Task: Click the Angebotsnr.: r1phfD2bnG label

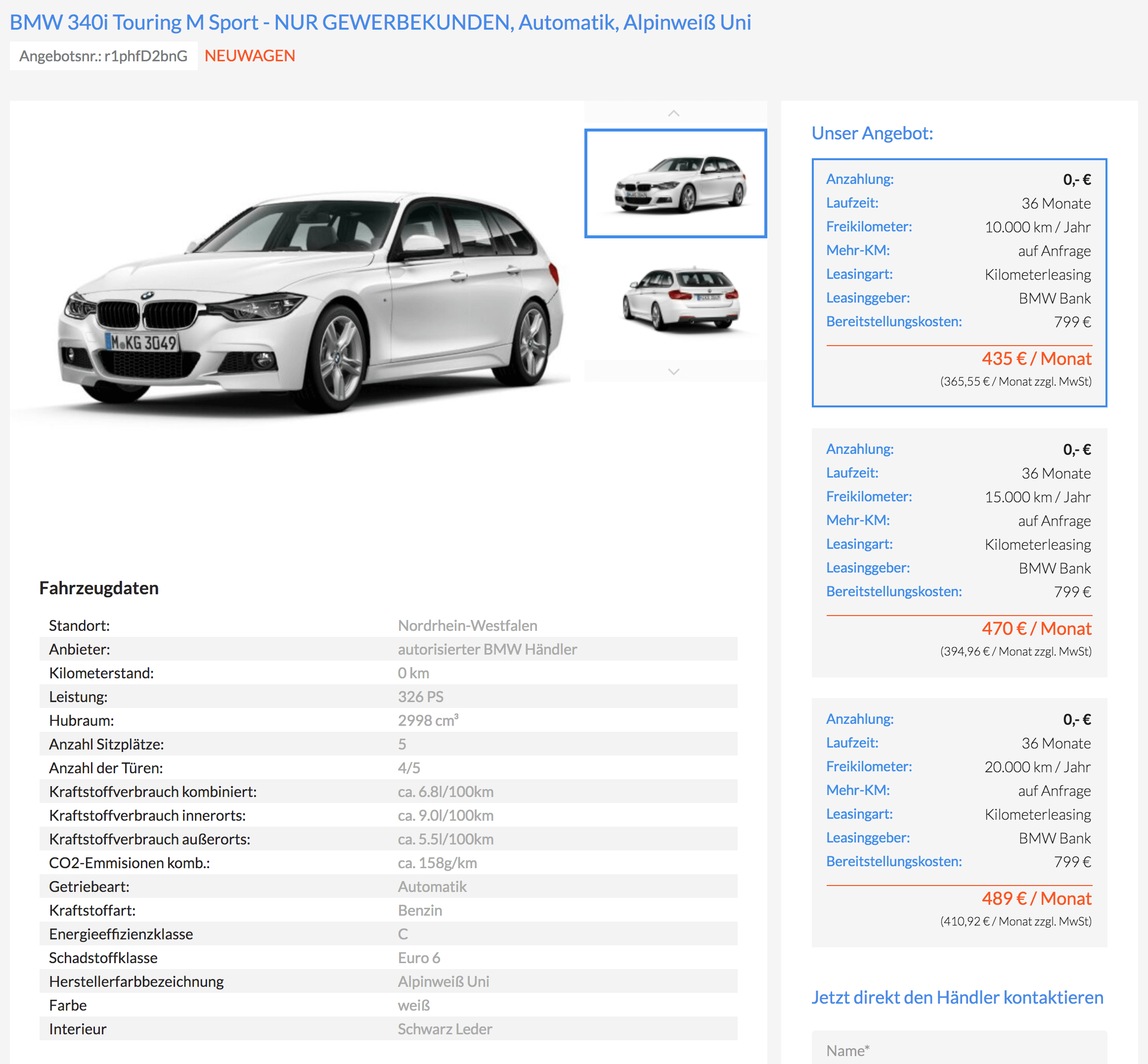Action: pos(104,56)
